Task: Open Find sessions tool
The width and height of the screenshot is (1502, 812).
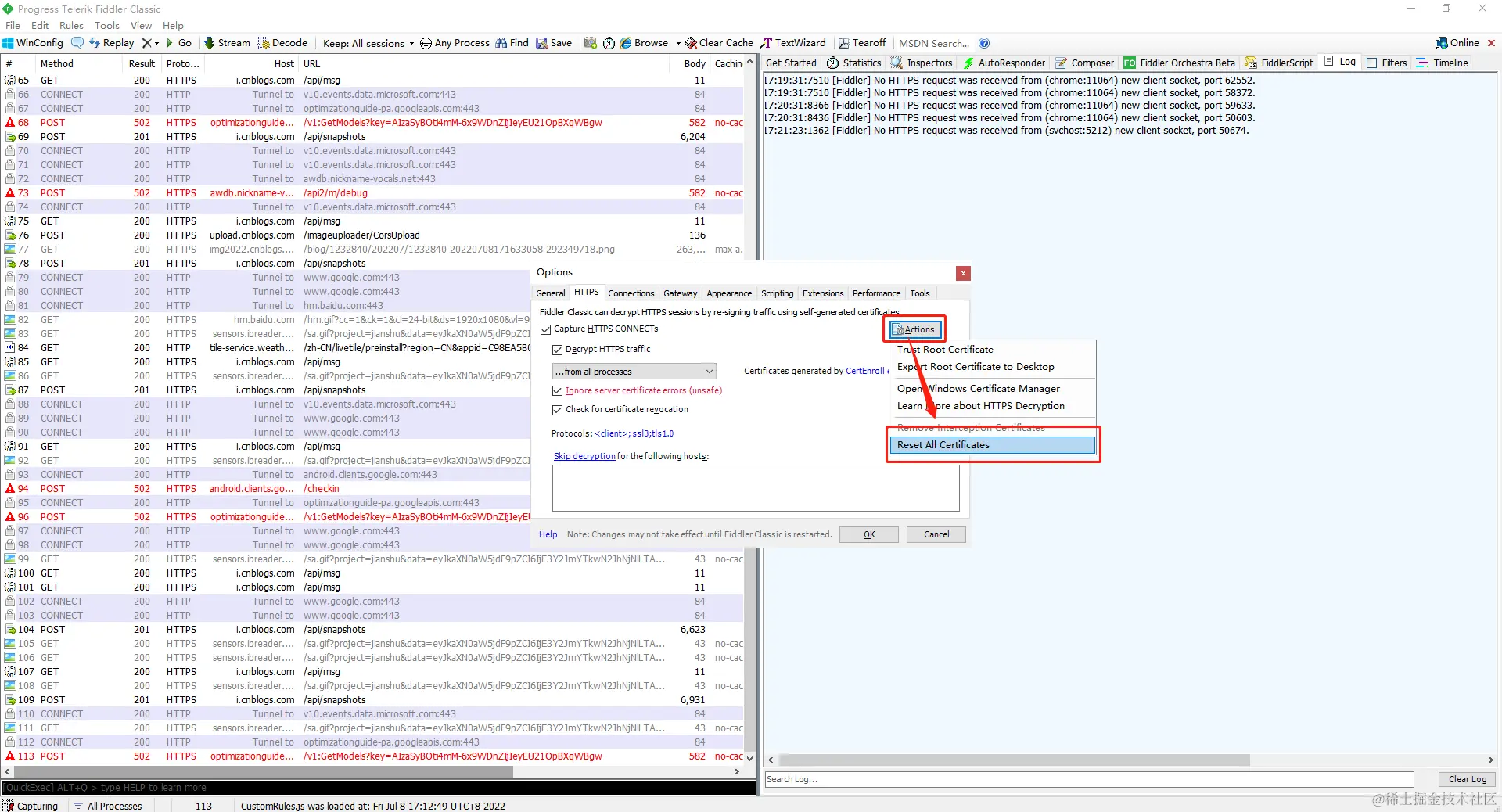Action: [x=512, y=43]
